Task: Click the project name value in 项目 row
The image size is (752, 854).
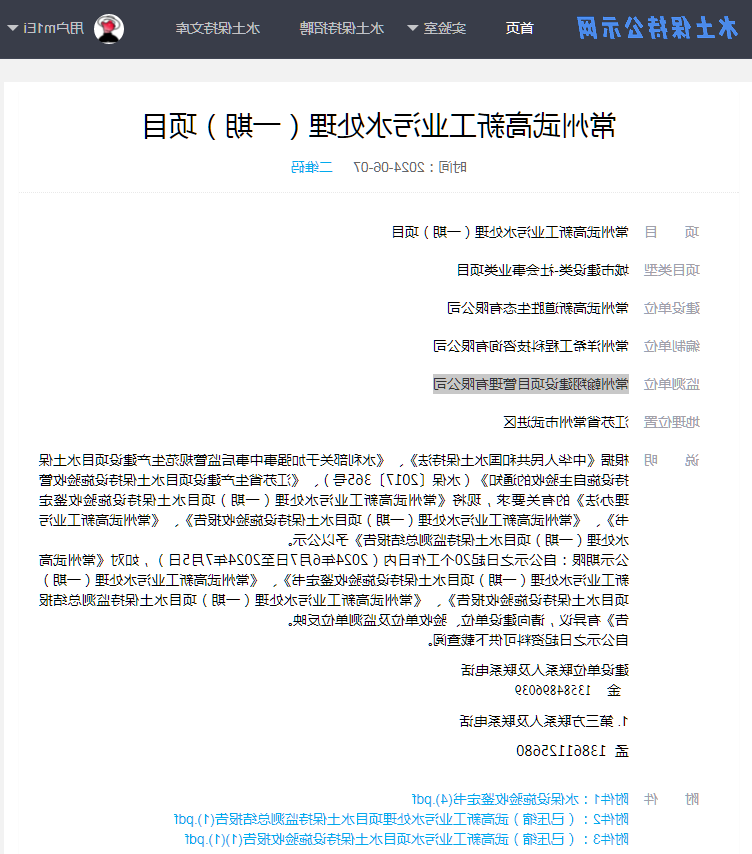Action: [x=510, y=233]
